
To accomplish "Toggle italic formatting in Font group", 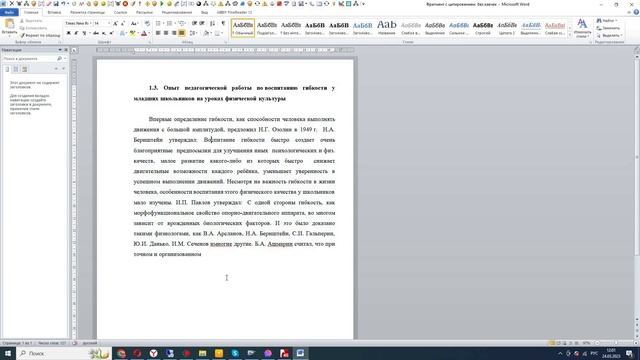I will tap(76, 33).
